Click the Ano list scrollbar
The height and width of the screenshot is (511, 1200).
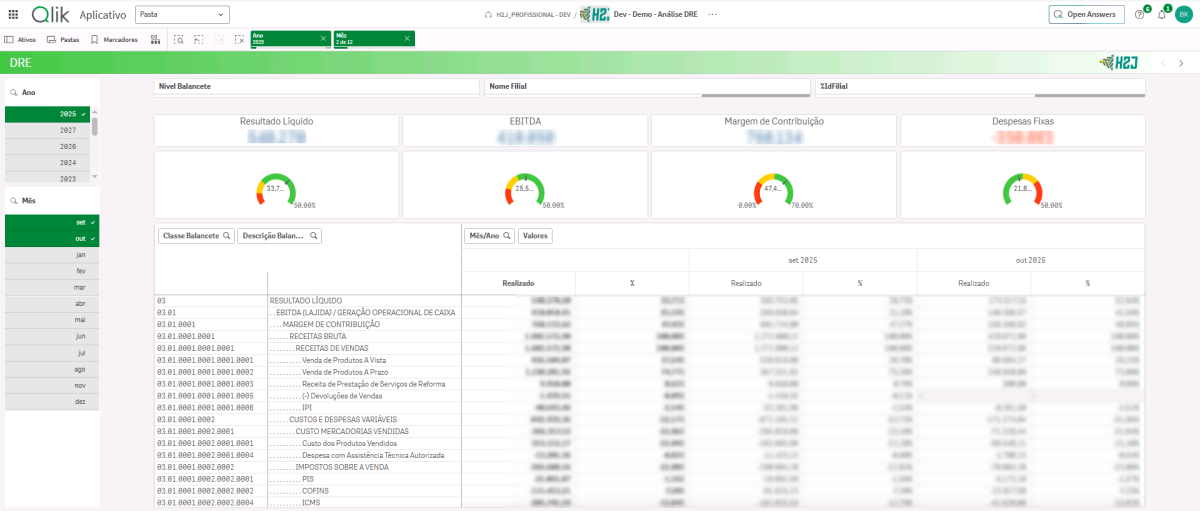(95, 126)
